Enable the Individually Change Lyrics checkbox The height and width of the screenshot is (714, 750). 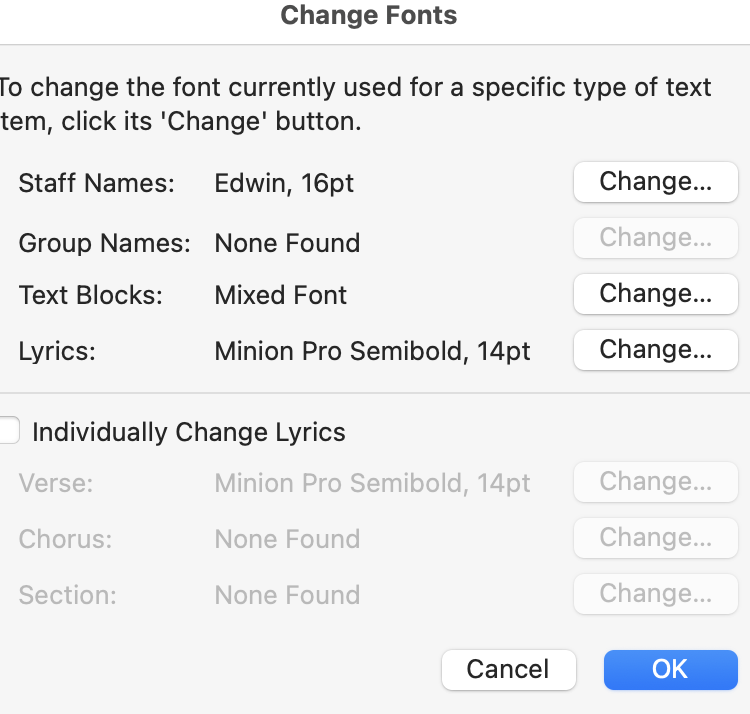(9, 431)
